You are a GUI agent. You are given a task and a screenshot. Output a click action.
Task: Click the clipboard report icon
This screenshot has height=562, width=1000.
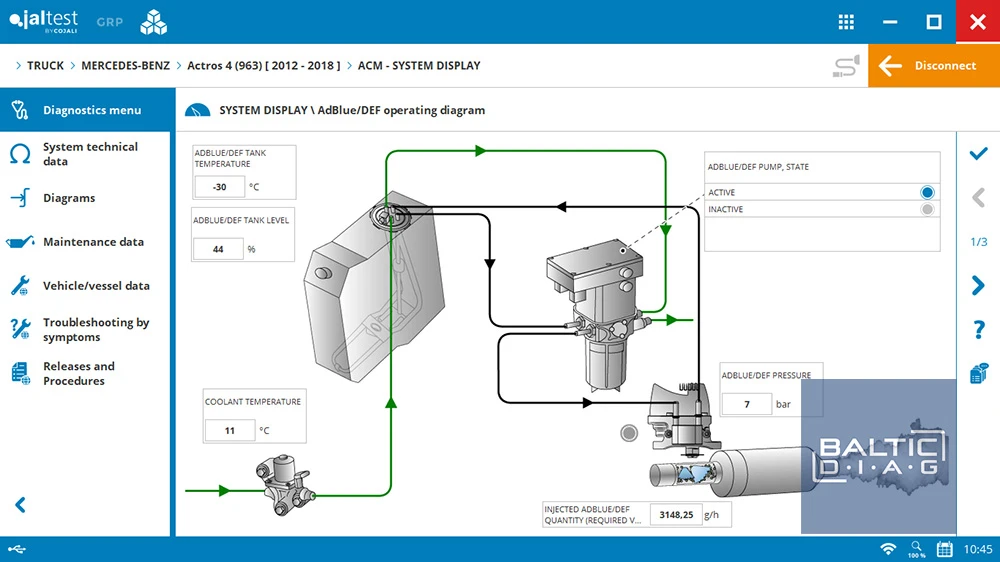(978, 373)
